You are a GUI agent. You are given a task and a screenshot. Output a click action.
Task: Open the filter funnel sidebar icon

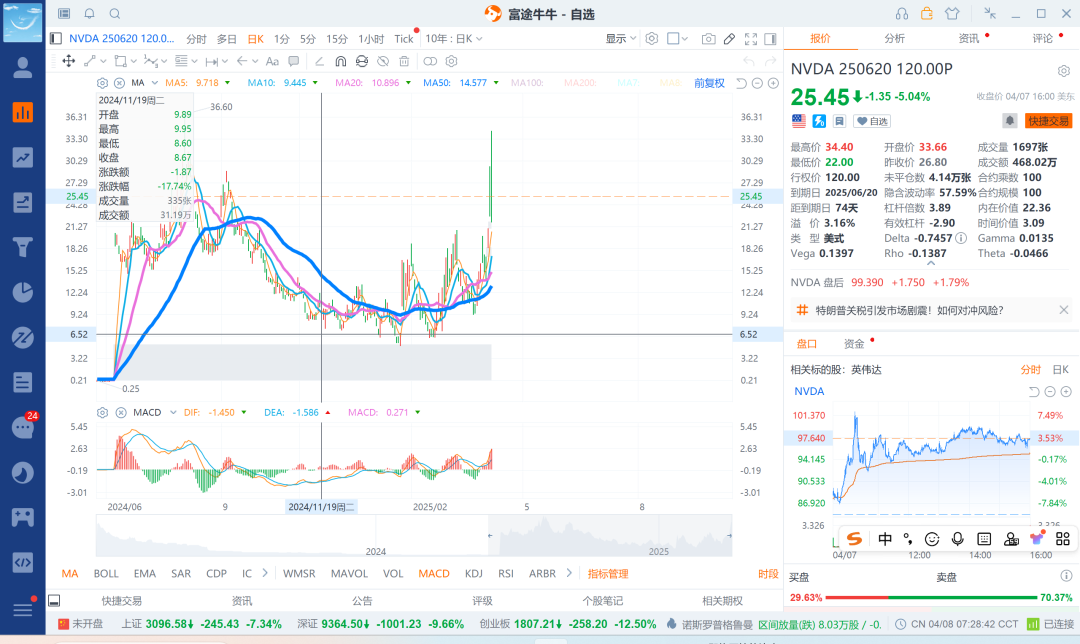tap(23, 247)
